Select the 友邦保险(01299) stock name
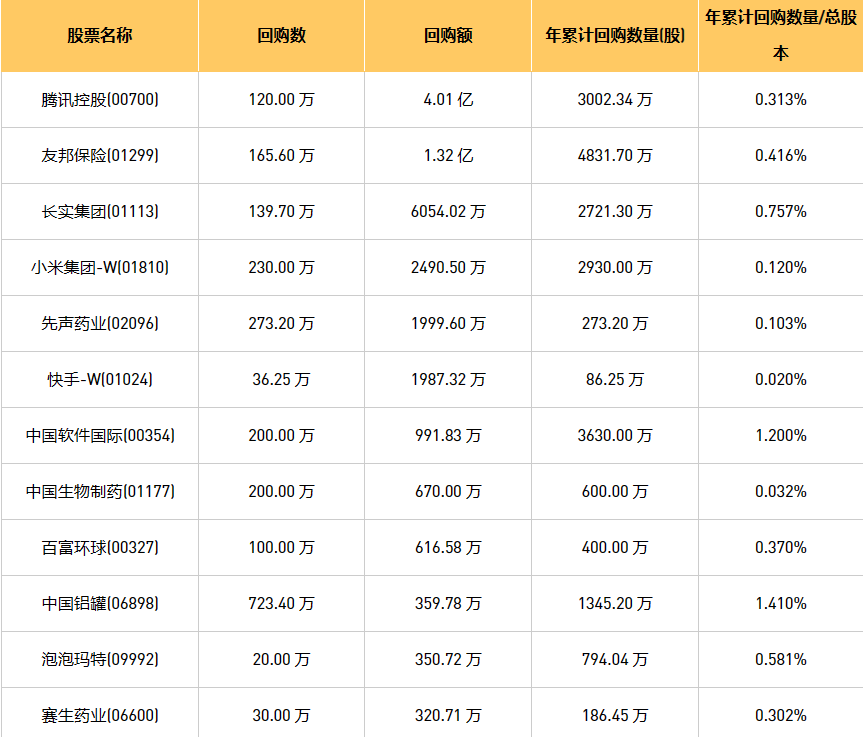 click(x=100, y=156)
